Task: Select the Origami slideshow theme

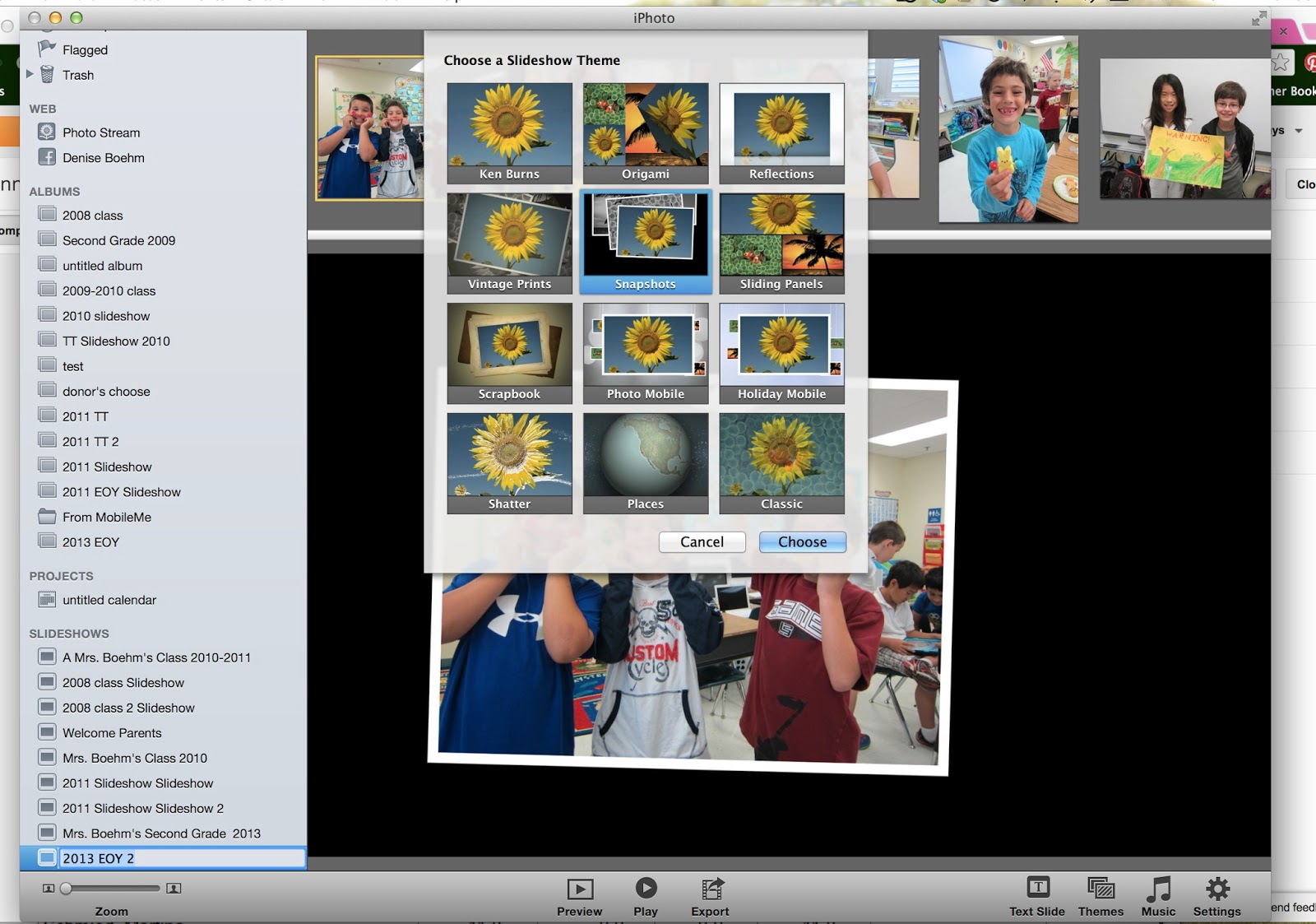Action: click(x=646, y=132)
